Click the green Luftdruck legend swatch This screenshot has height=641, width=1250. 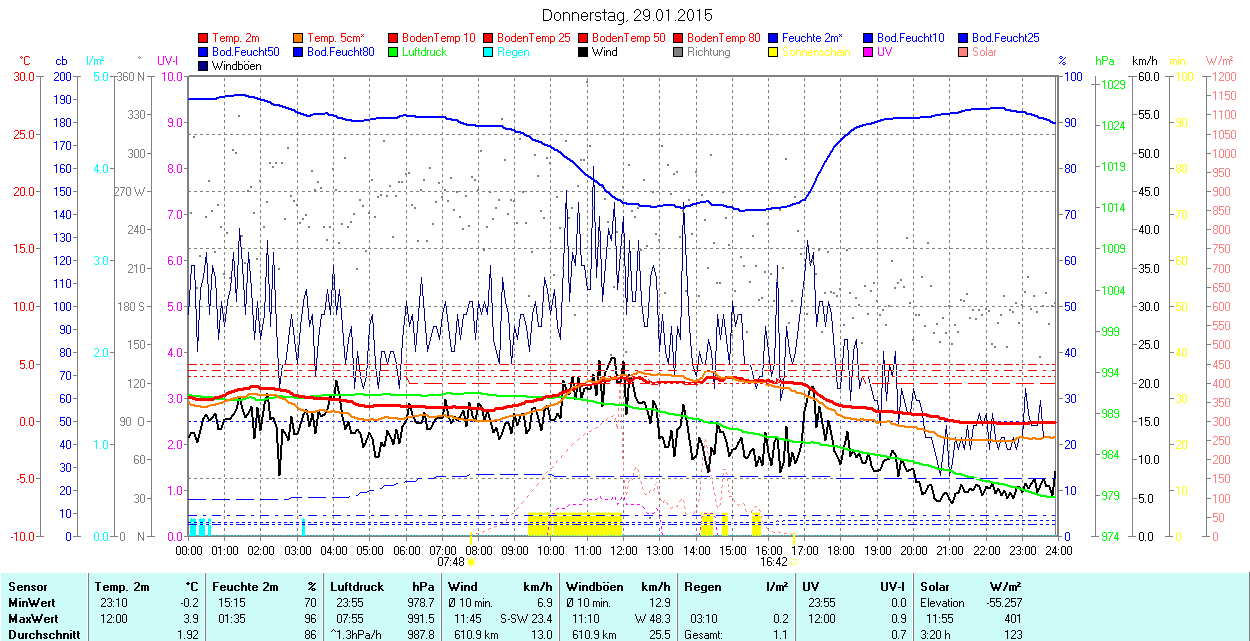pos(394,52)
